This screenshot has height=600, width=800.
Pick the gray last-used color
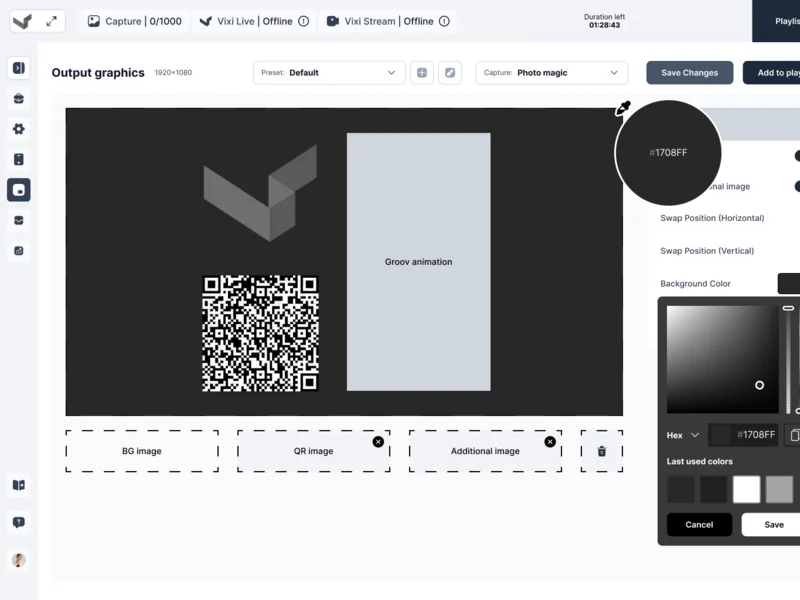[780, 489]
